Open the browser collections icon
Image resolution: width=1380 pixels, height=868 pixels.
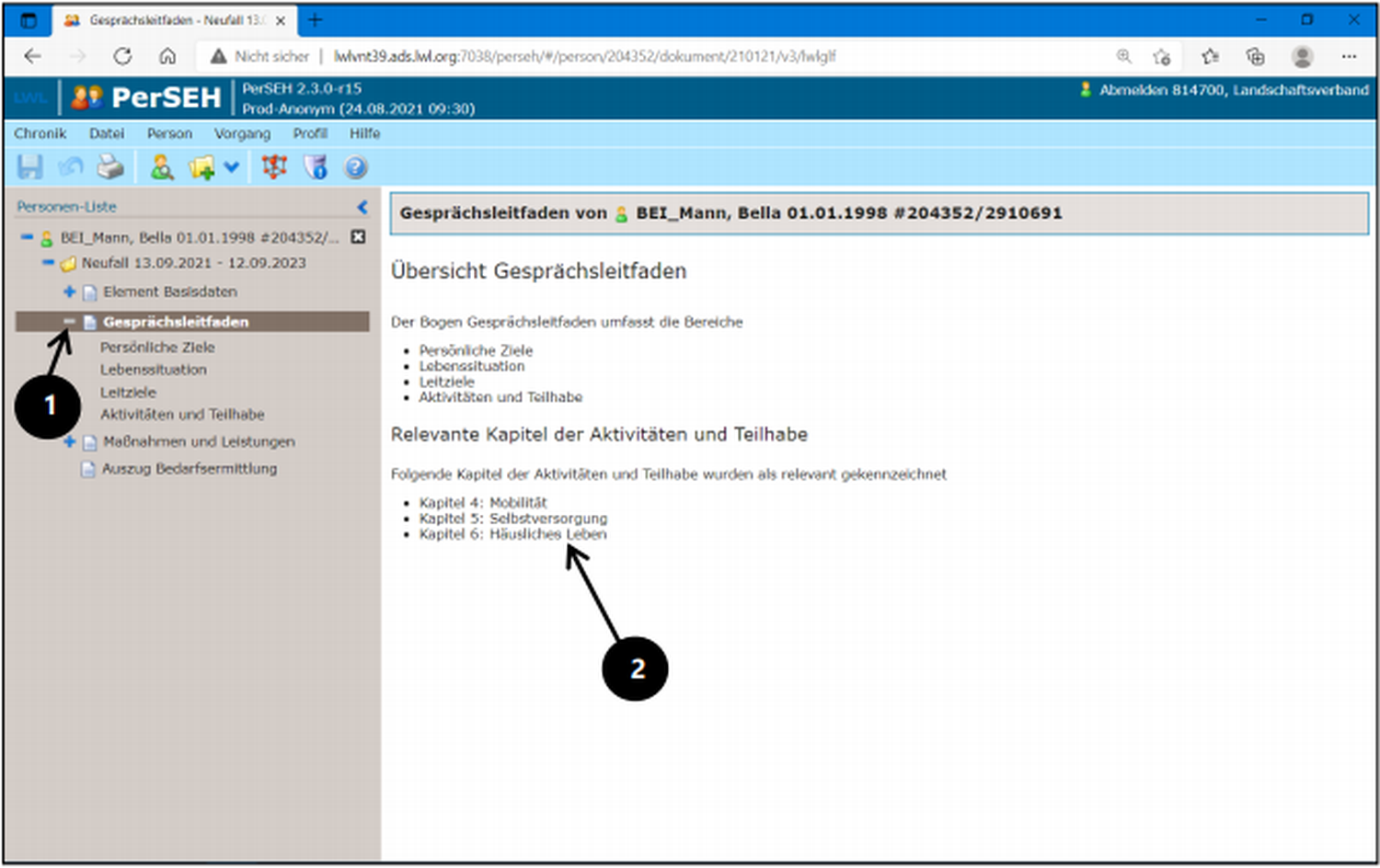tap(1255, 56)
